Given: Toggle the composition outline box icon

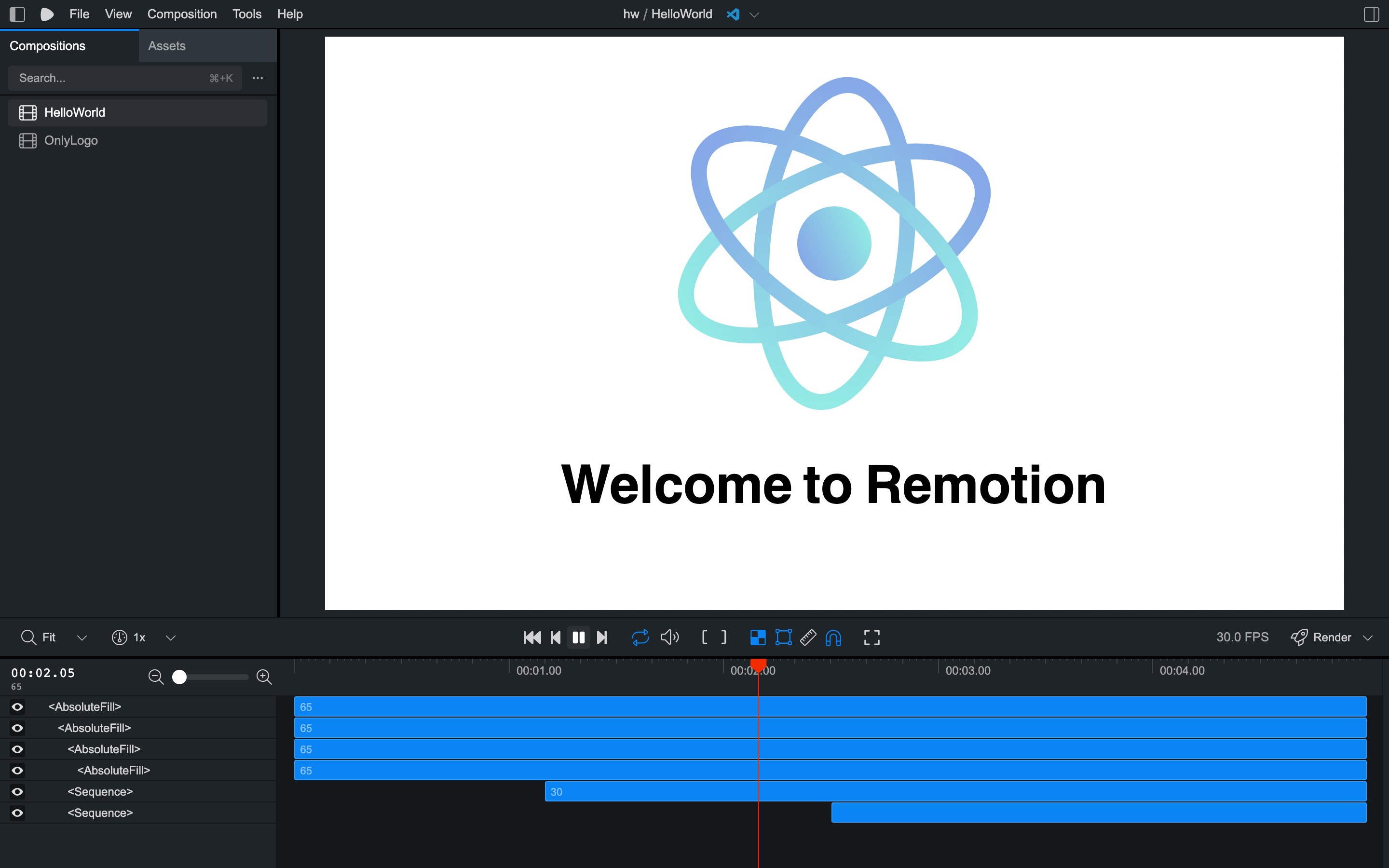Looking at the screenshot, I should pyautogui.click(x=783, y=637).
